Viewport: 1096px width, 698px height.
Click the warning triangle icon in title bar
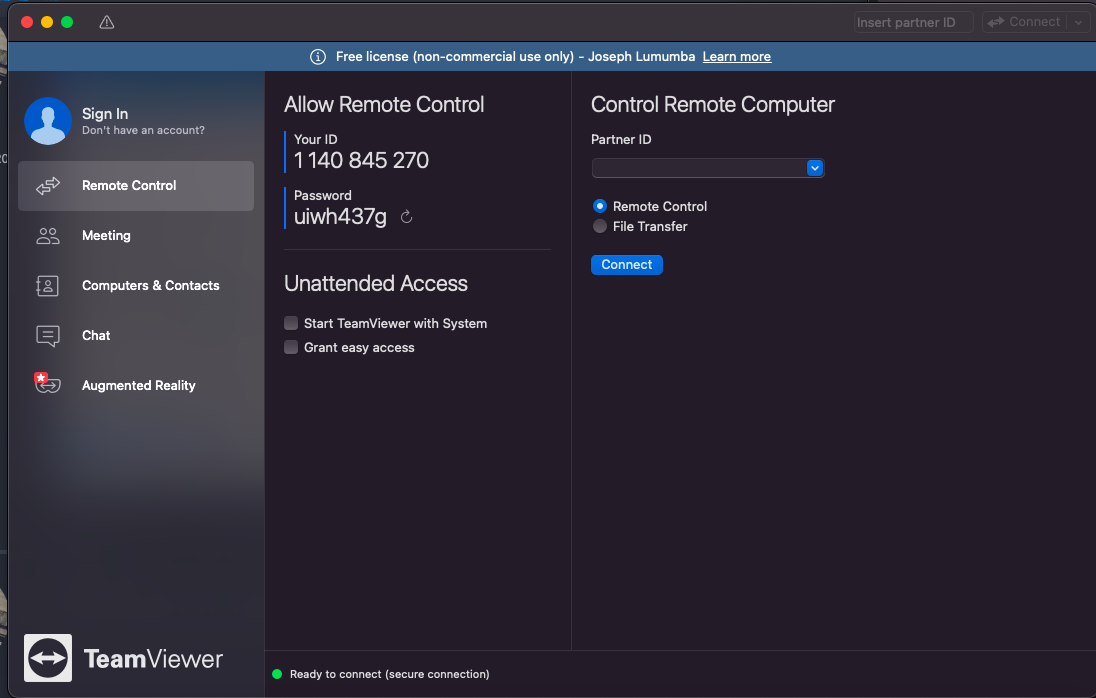[x=107, y=22]
